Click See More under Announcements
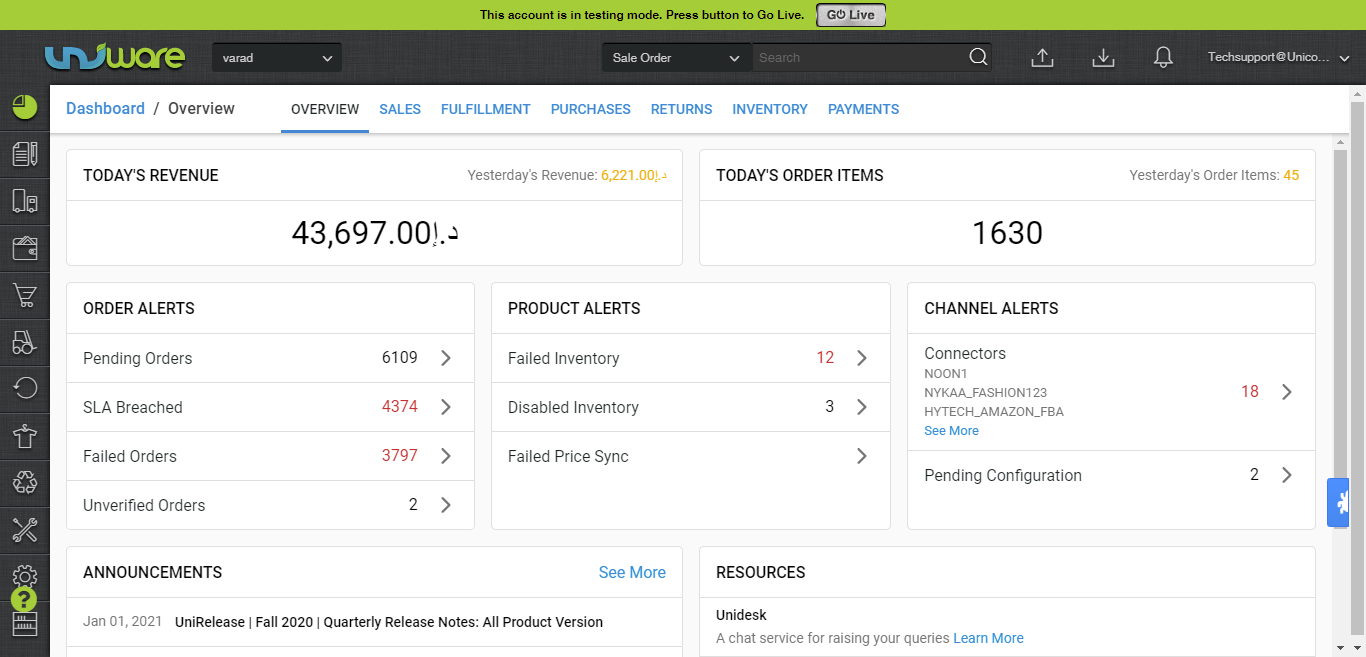 click(632, 572)
